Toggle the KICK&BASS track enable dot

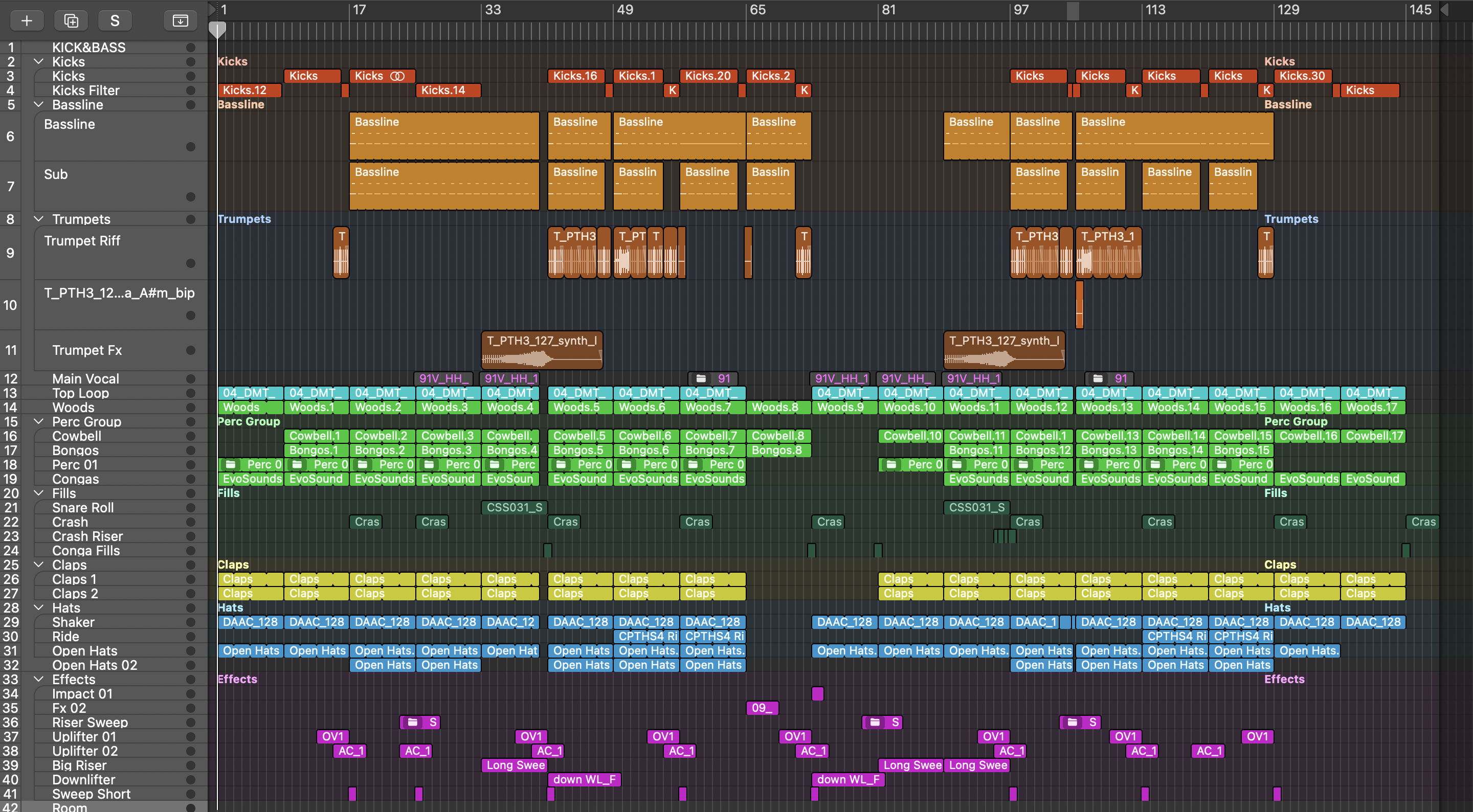(191, 48)
